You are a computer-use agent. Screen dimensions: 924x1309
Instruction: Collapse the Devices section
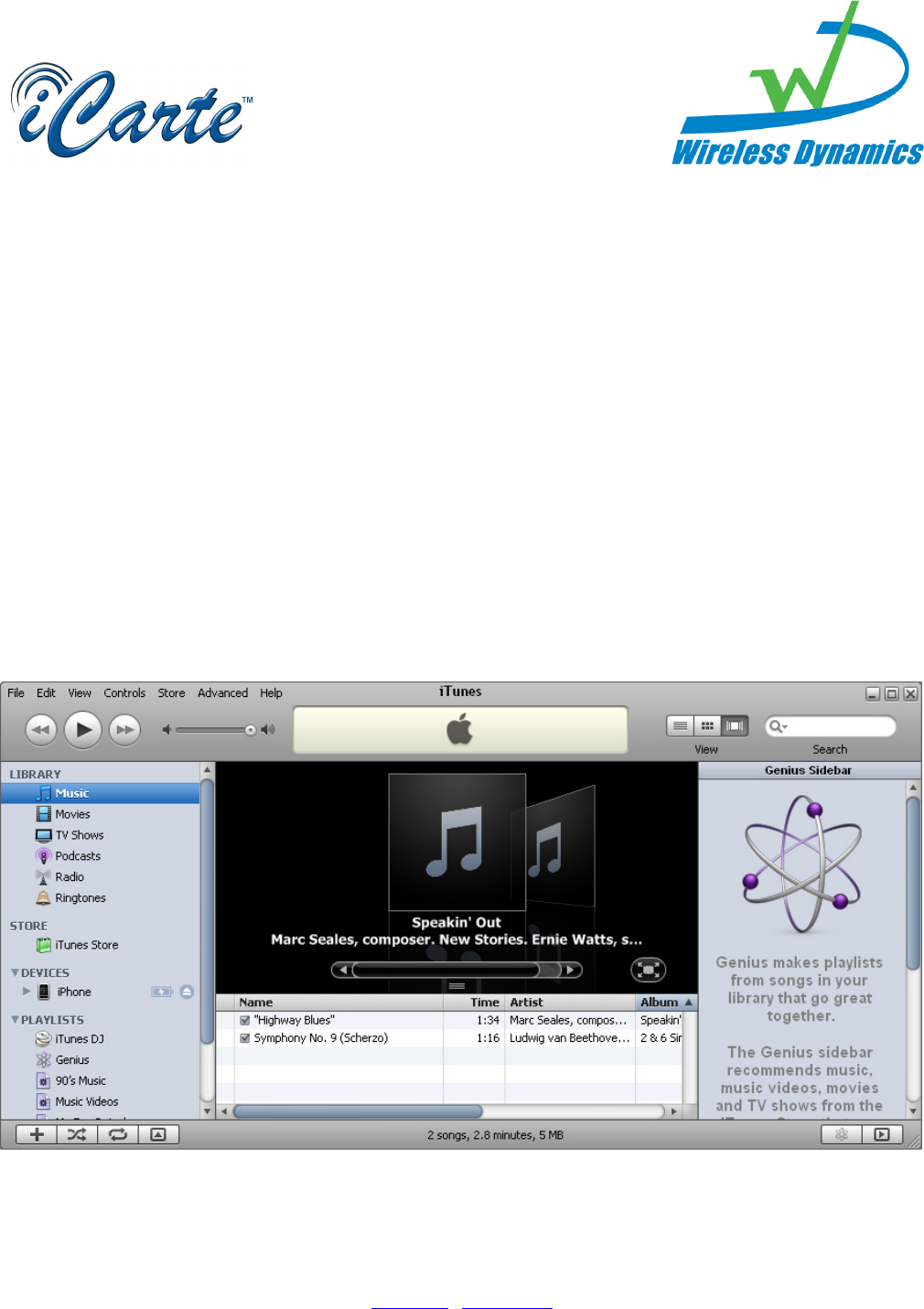[15, 972]
